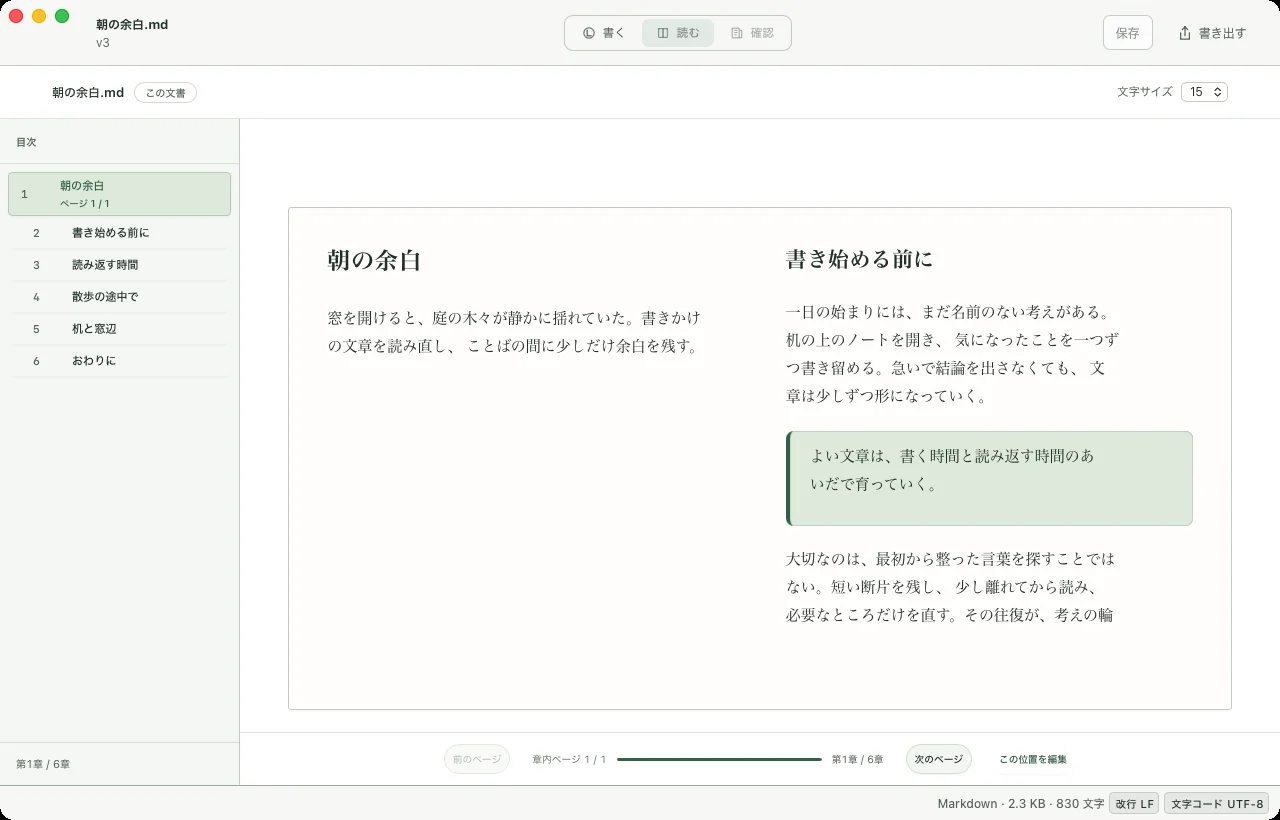The width and height of the screenshot is (1280, 820).
Task: Maximize the window with the green button
Action: pyautogui.click(x=62, y=16)
